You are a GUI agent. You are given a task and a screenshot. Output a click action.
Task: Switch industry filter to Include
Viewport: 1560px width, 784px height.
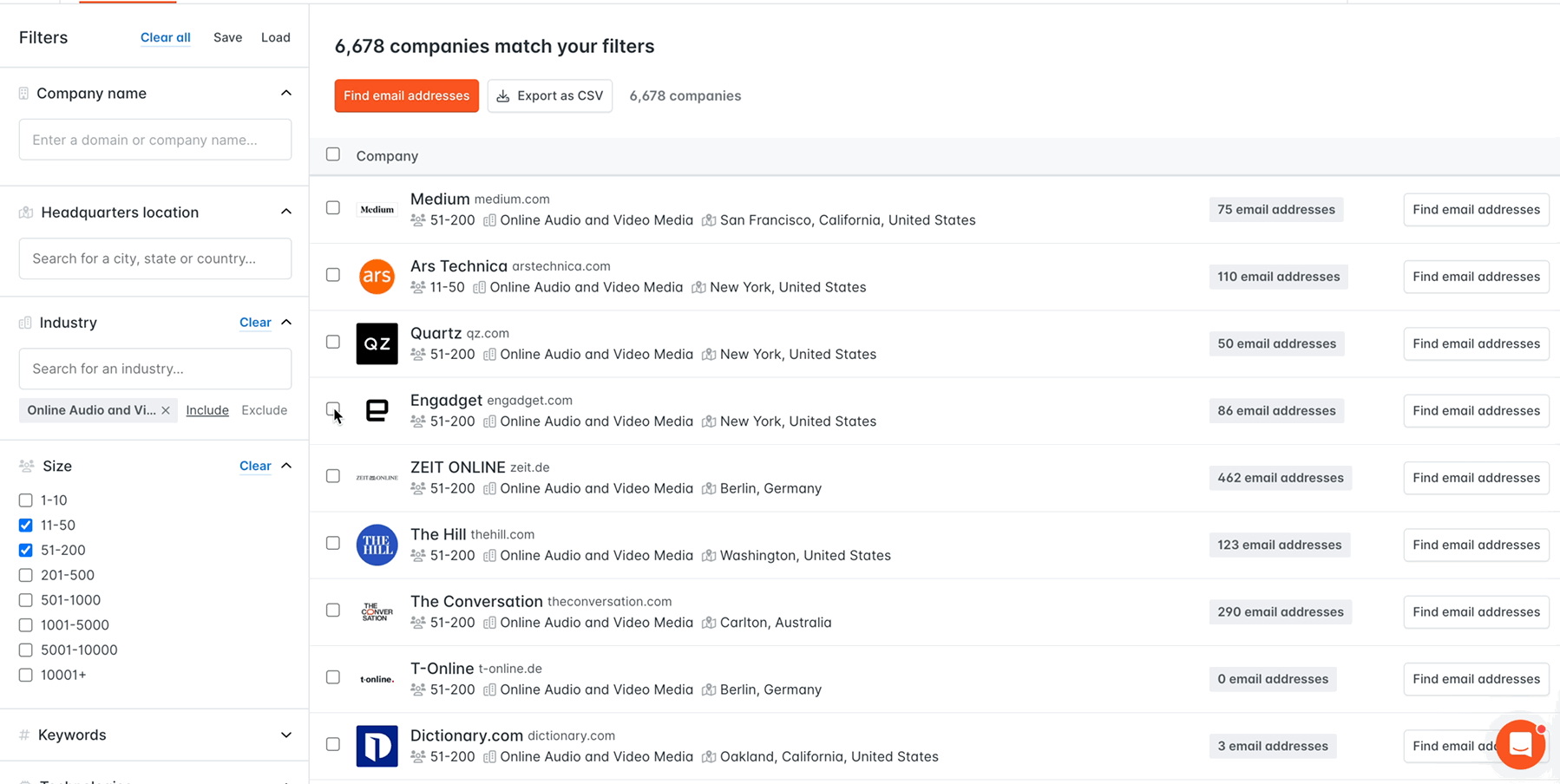point(207,410)
